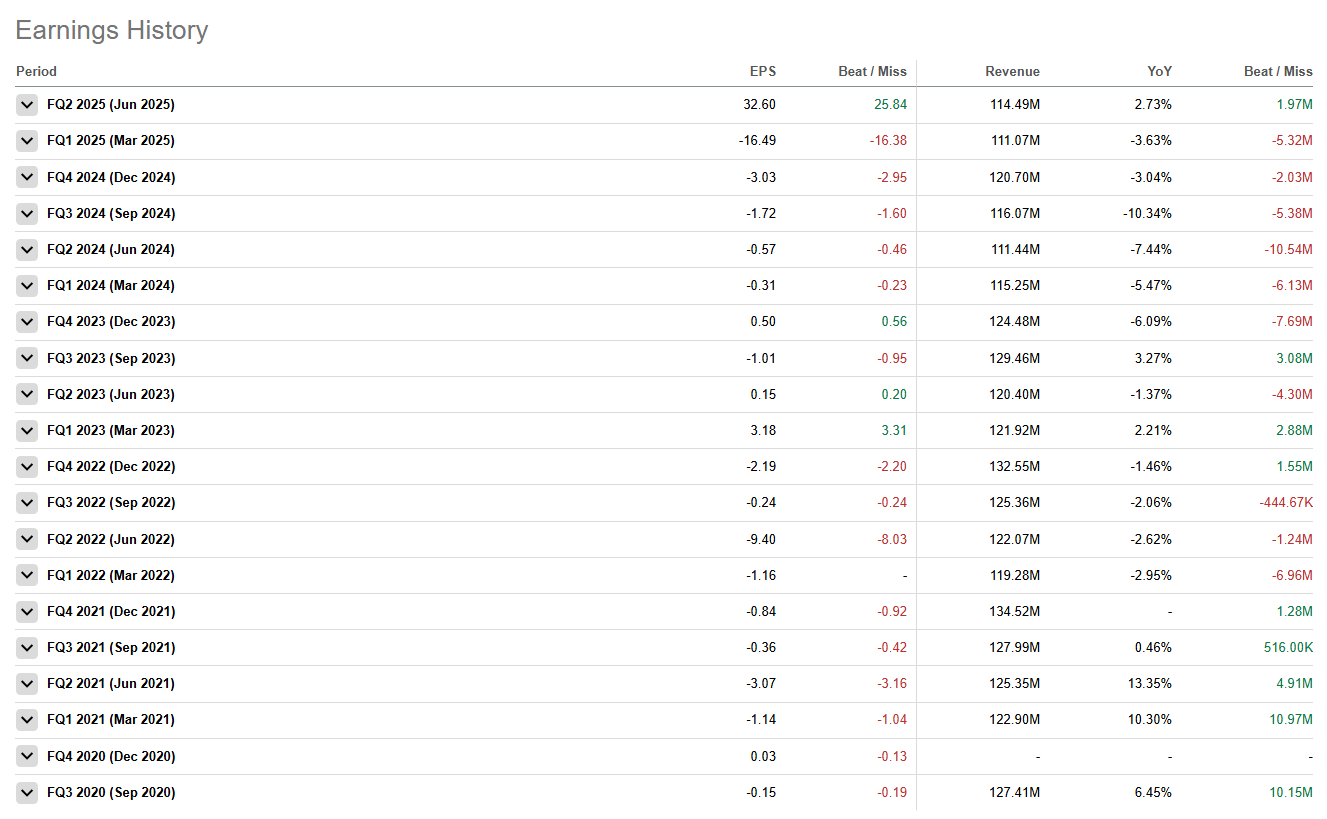Viewport: 1327px width, 819px height.
Task: Show details for FQ4 2023 (Dec 2023)
Action: tap(27, 322)
